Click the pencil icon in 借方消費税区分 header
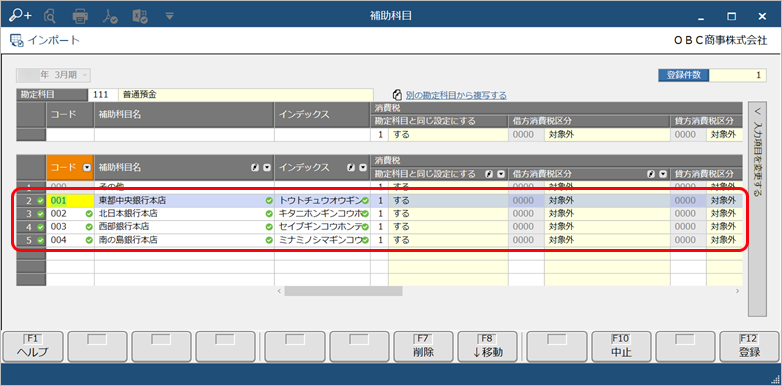 (651, 175)
